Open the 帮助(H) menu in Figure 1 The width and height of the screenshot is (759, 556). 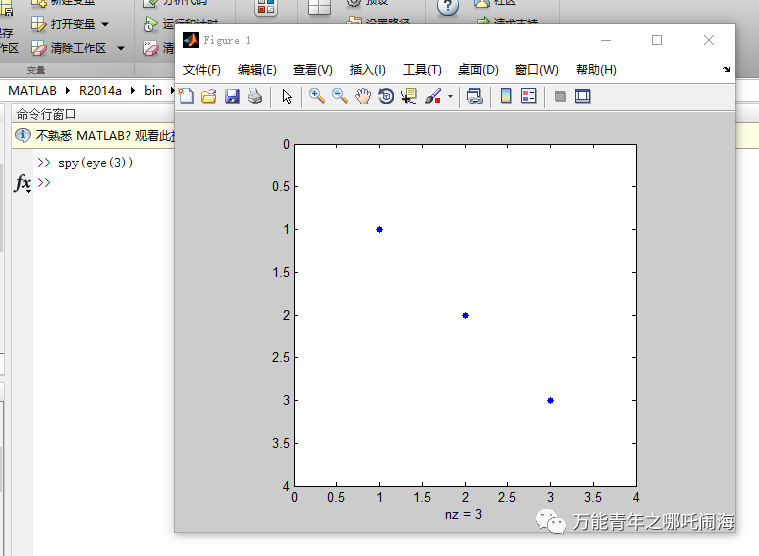tap(596, 70)
